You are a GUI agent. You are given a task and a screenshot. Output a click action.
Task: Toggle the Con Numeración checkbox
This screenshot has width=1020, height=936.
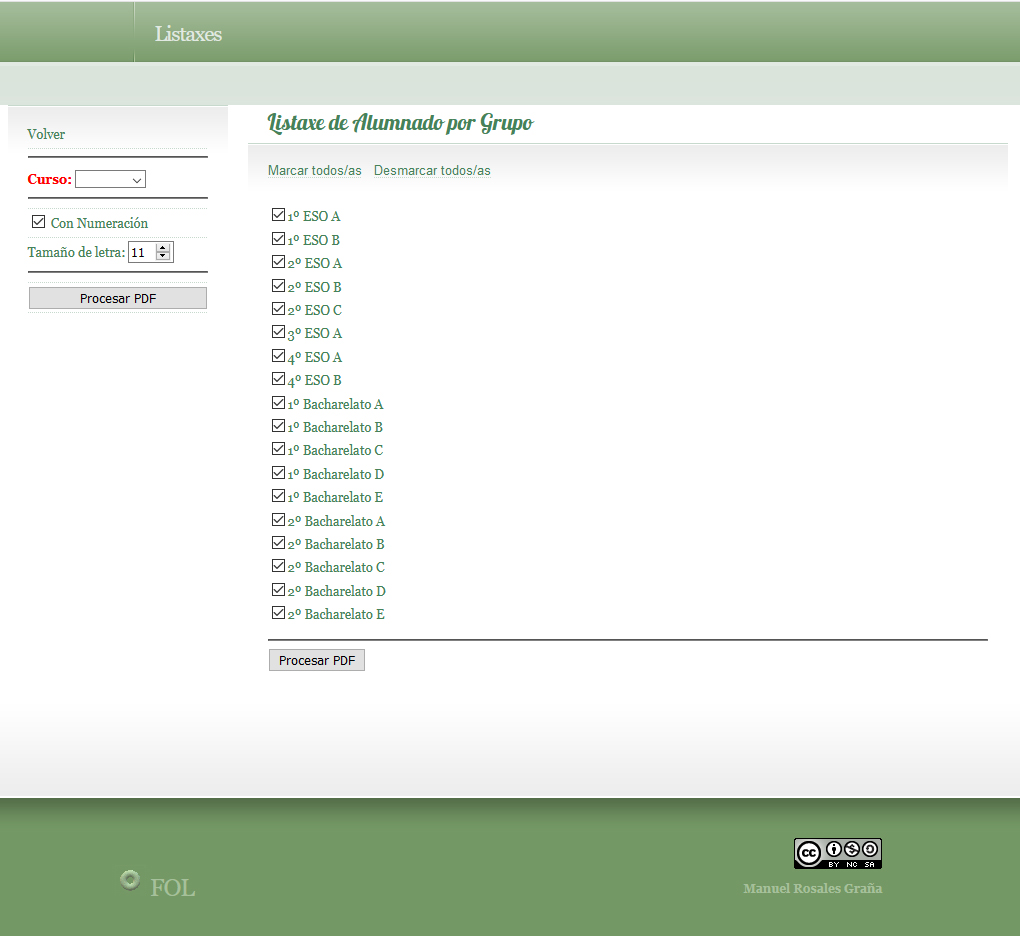click(39, 222)
